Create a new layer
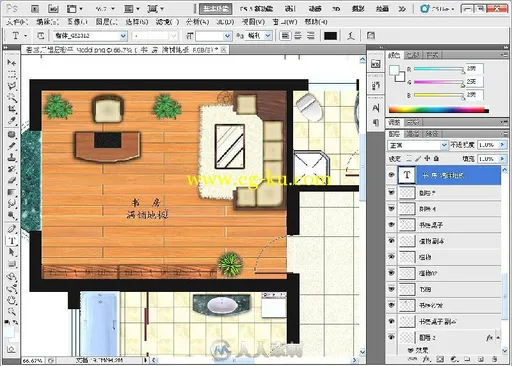 pos(481,360)
